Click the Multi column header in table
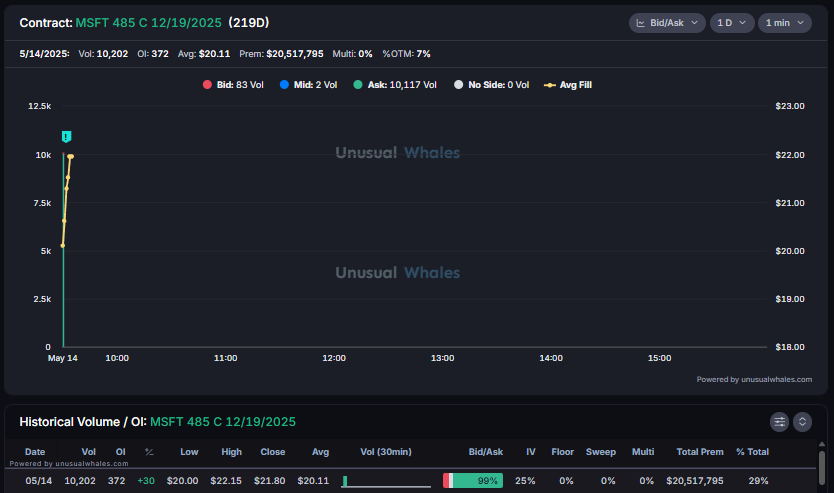This screenshot has height=493, width=834. (643, 452)
